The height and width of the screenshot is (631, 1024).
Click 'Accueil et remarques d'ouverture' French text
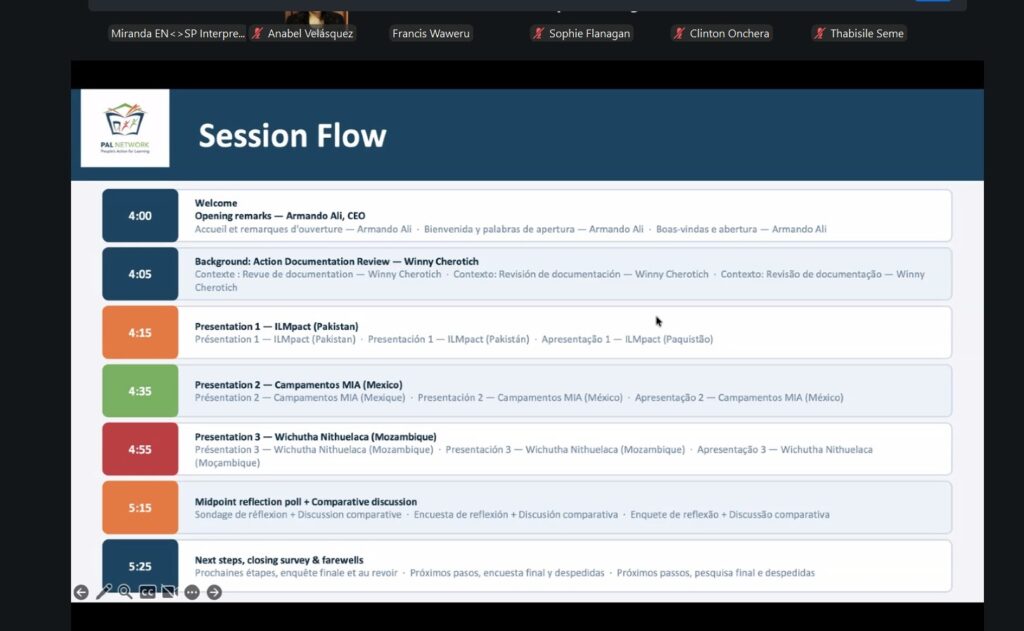click(x=268, y=229)
